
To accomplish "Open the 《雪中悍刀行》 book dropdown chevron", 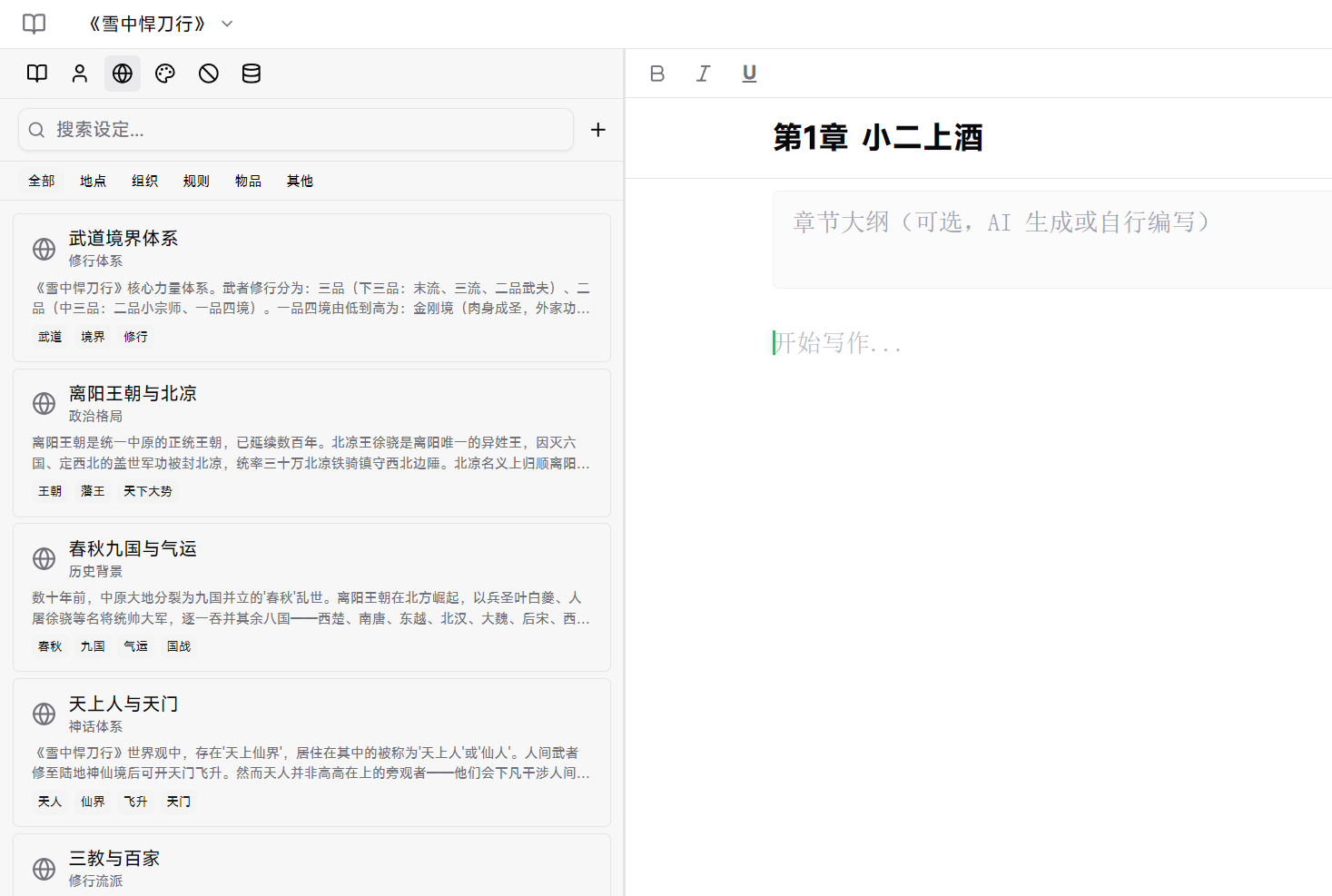I will coord(227,24).
